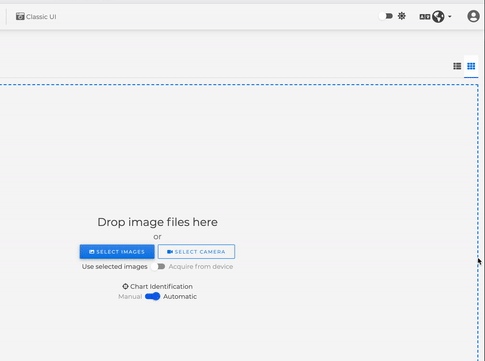
Task: Click the Classic UI camera icon
Action: click(20, 16)
